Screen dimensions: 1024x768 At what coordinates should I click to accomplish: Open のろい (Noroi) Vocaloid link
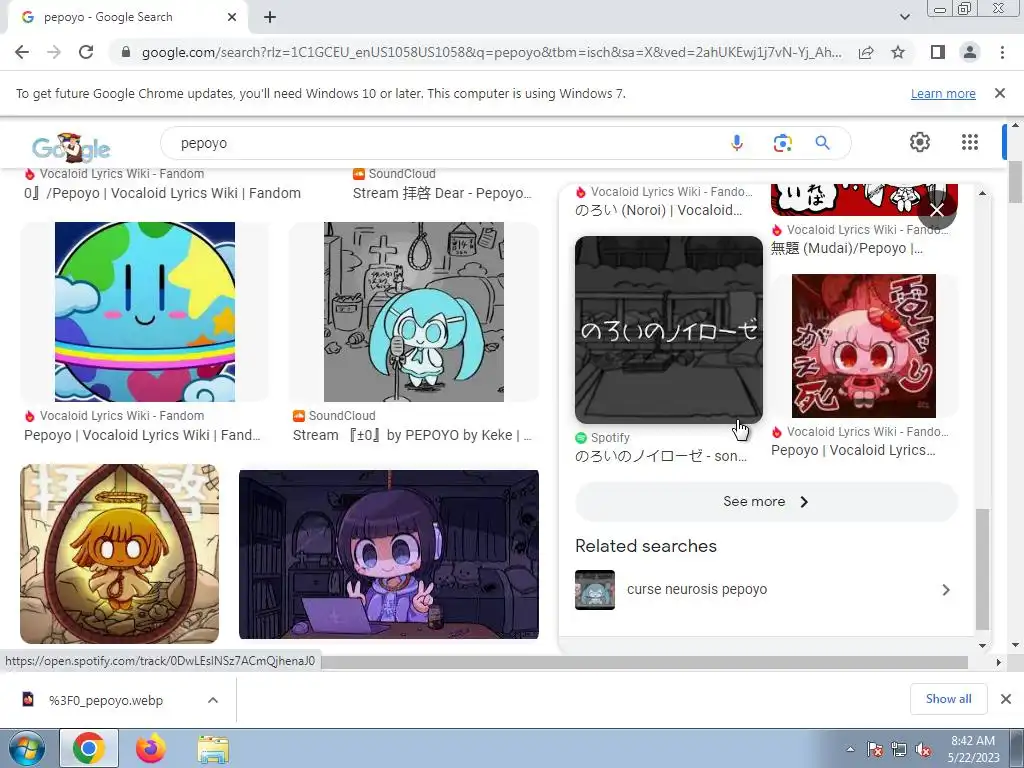point(658,210)
